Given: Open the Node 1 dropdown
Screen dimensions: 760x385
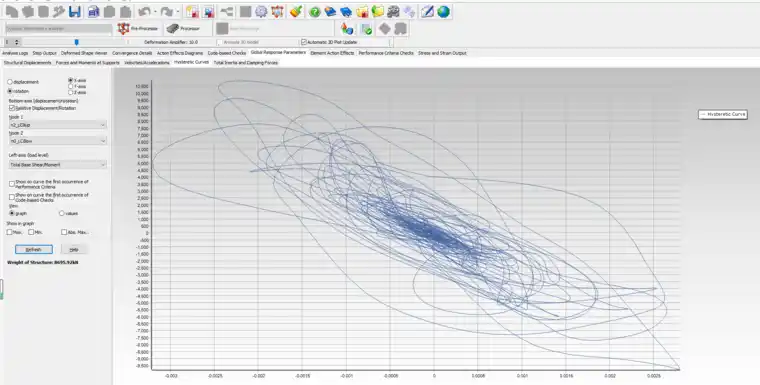Looking at the screenshot, I should click(x=57, y=125).
